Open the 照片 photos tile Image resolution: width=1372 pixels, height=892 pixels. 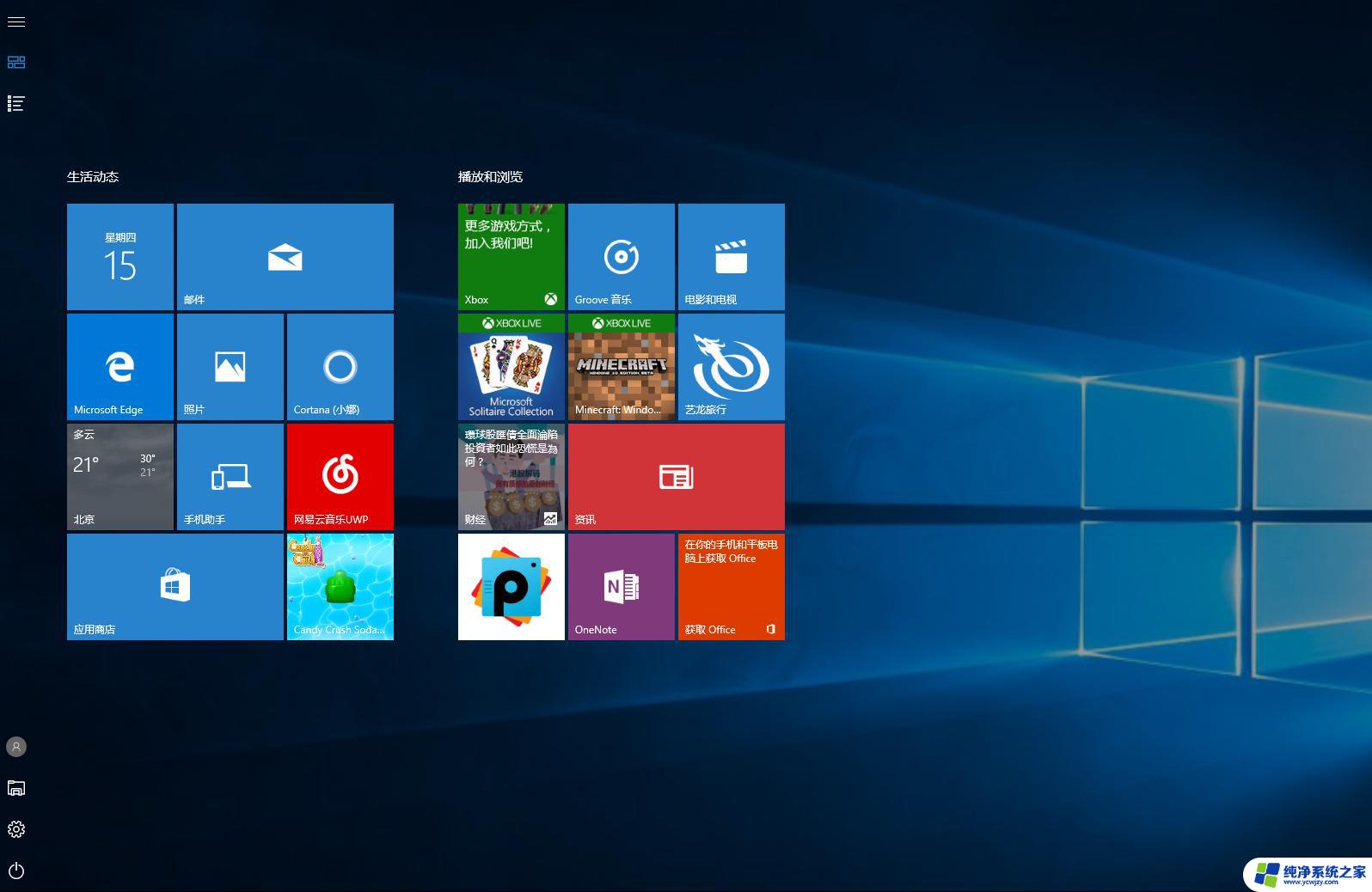point(230,367)
